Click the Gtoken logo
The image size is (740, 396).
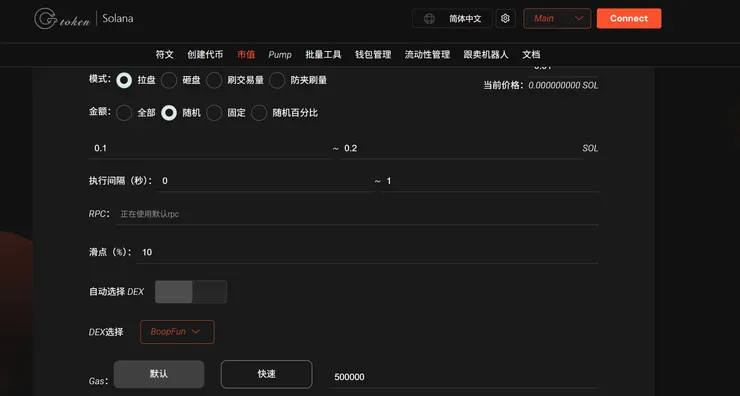[62, 19]
